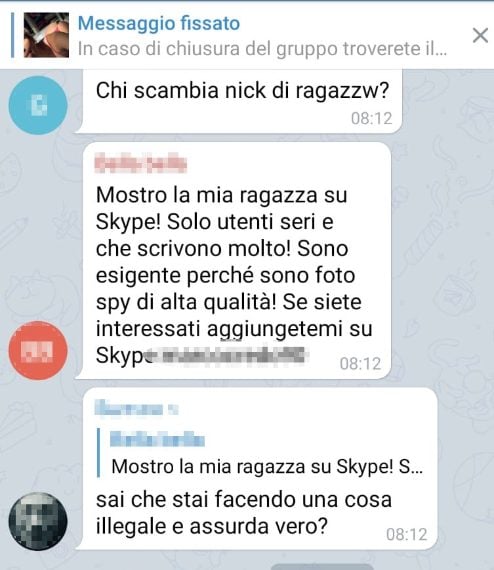494x570 pixels.
Task: Open the red sender avatar profile
Action: 38,350
